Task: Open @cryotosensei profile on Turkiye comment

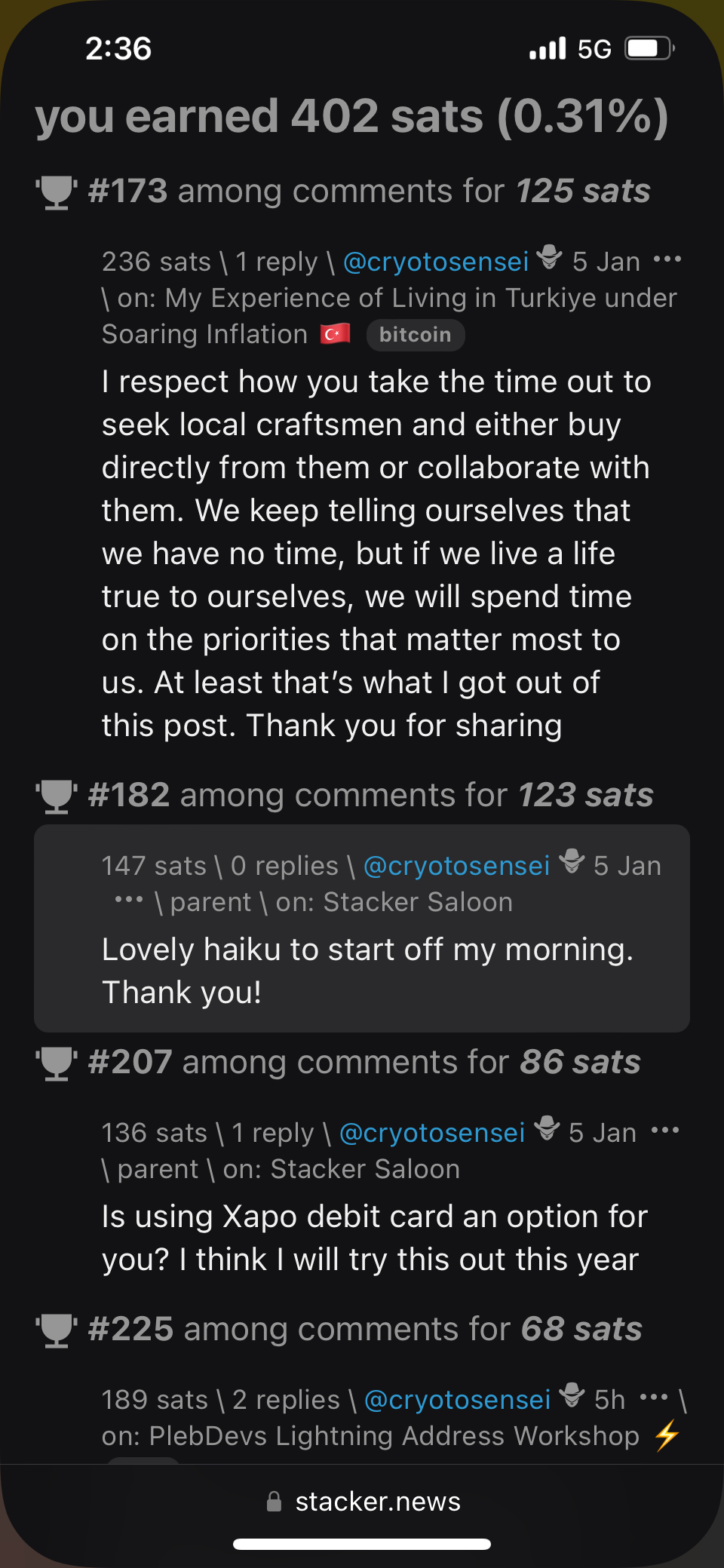Action: point(436,262)
